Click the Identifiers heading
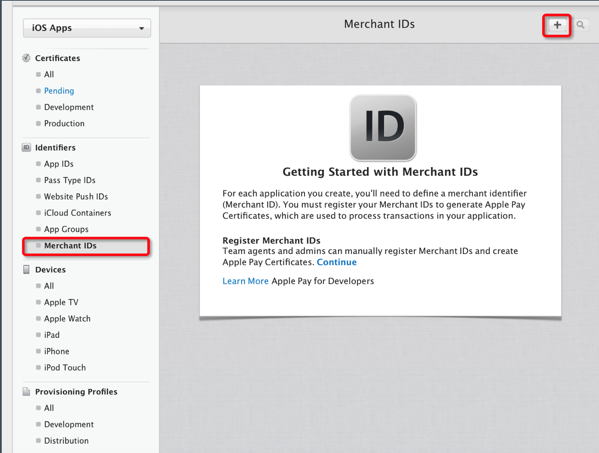599x453 pixels. pos(55,147)
